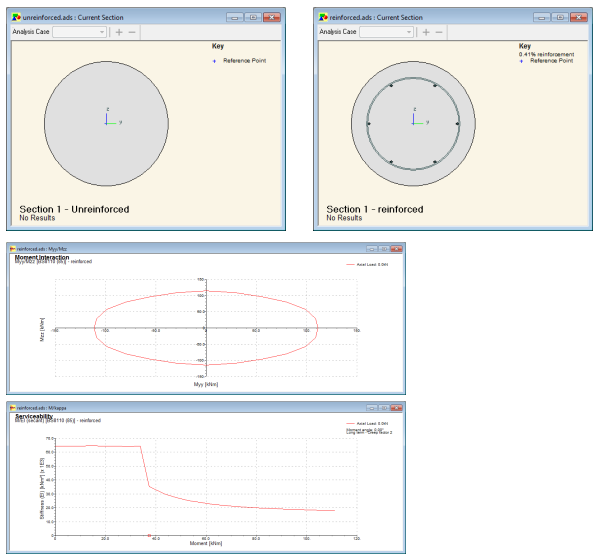
Task: Click the reinforcement ring in reinforced section
Action: coord(414,78)
